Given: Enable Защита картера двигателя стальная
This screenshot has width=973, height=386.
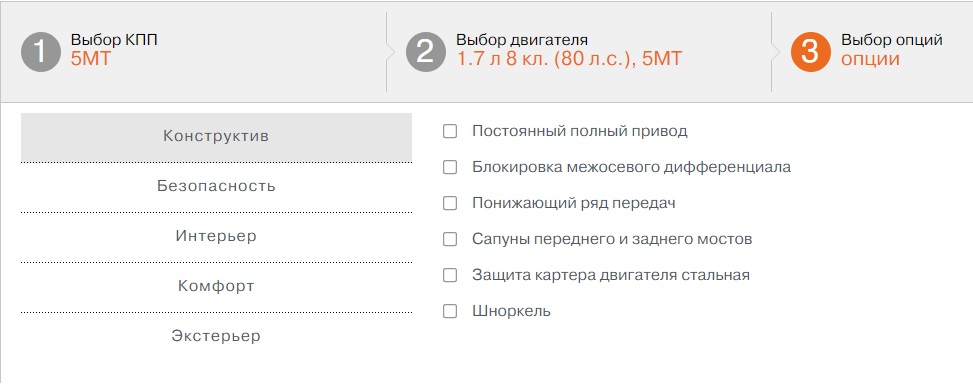Looking at the screenshot, I should click(x=450, y=276).
